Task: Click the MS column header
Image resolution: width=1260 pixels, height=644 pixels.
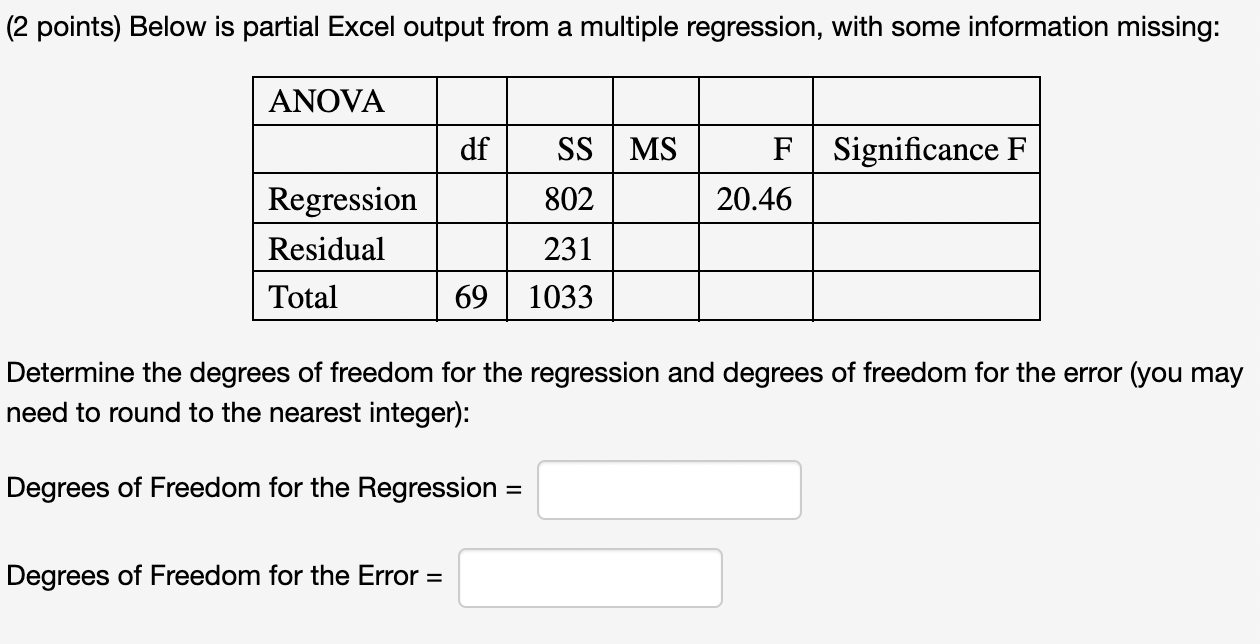Action: coord(655,149)
